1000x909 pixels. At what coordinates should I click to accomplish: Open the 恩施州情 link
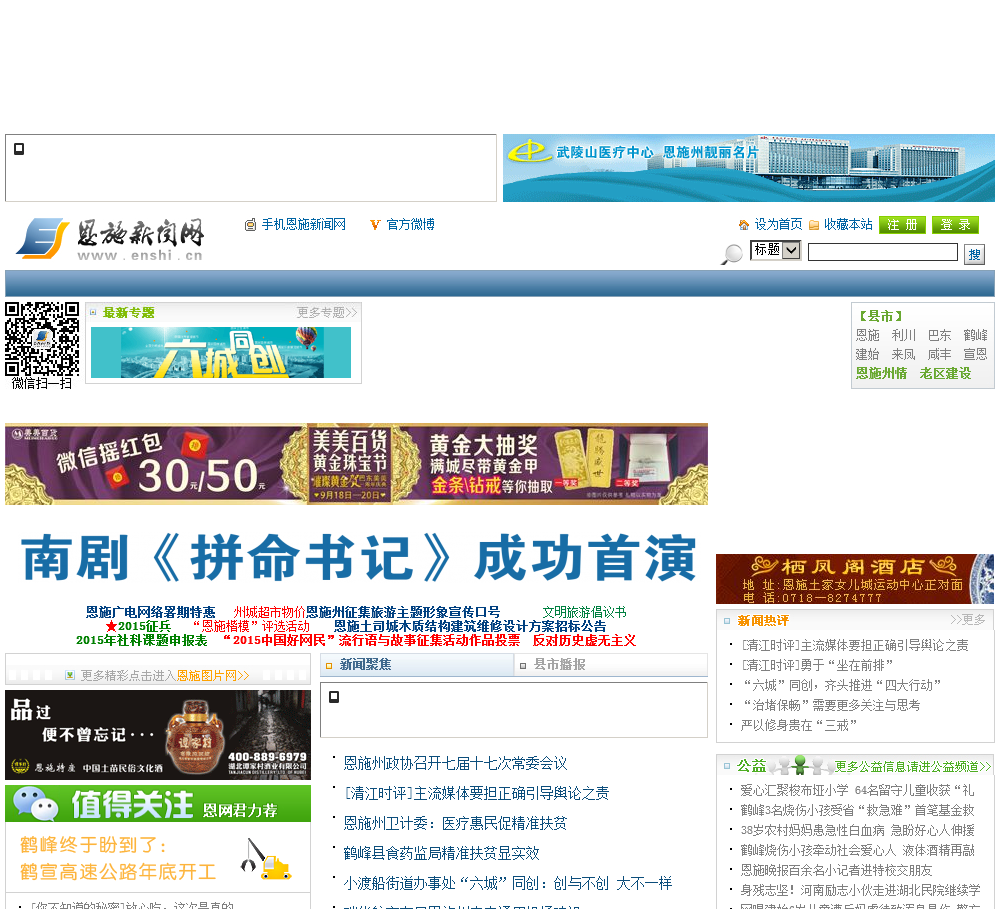point(881,374)
